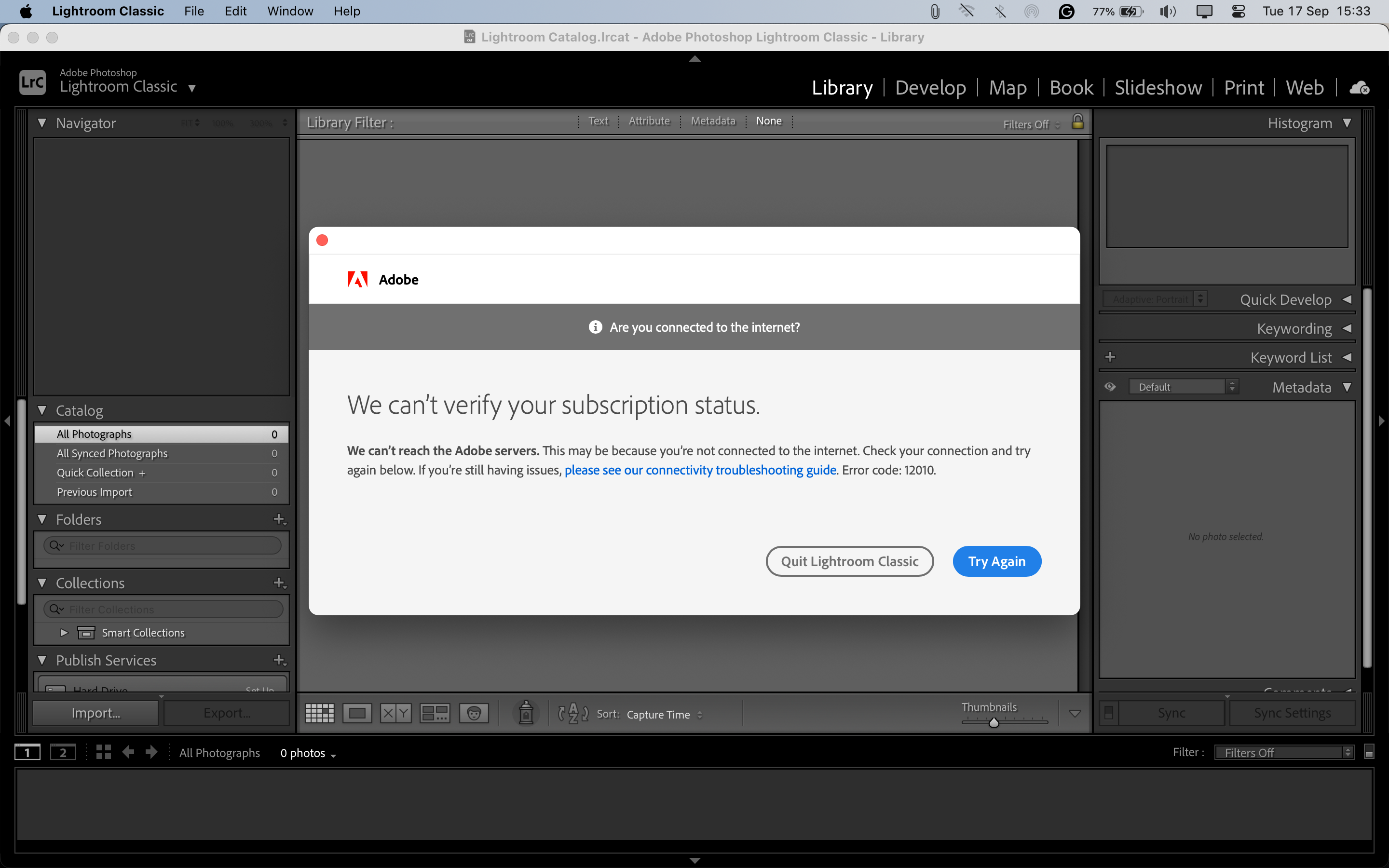
Task: Expand the Smart Collections tree item
Action: click(64, 633)
